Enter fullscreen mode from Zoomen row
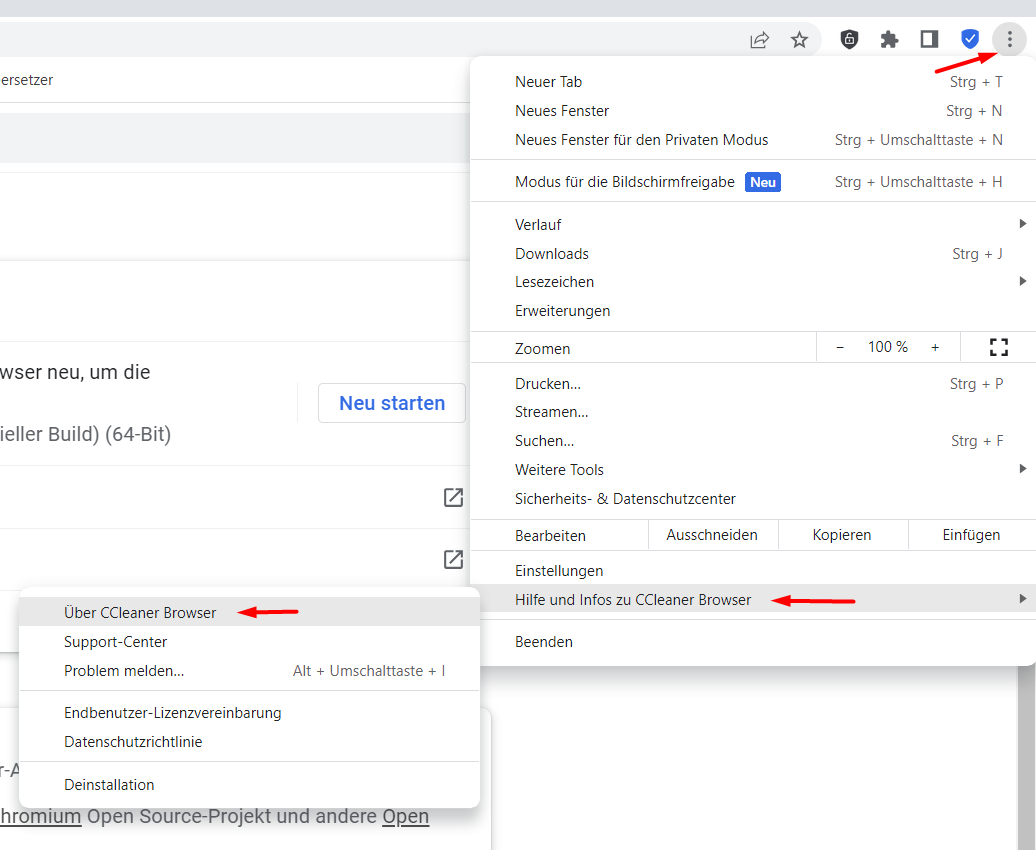 click(x=998, y=348)
